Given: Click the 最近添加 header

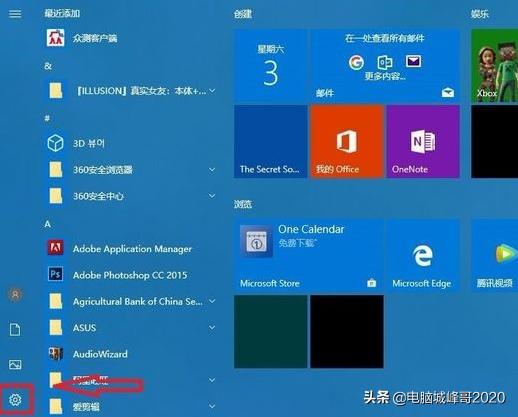Looking at the screenshot, I should pyautogui.click(x=62, y=13).
